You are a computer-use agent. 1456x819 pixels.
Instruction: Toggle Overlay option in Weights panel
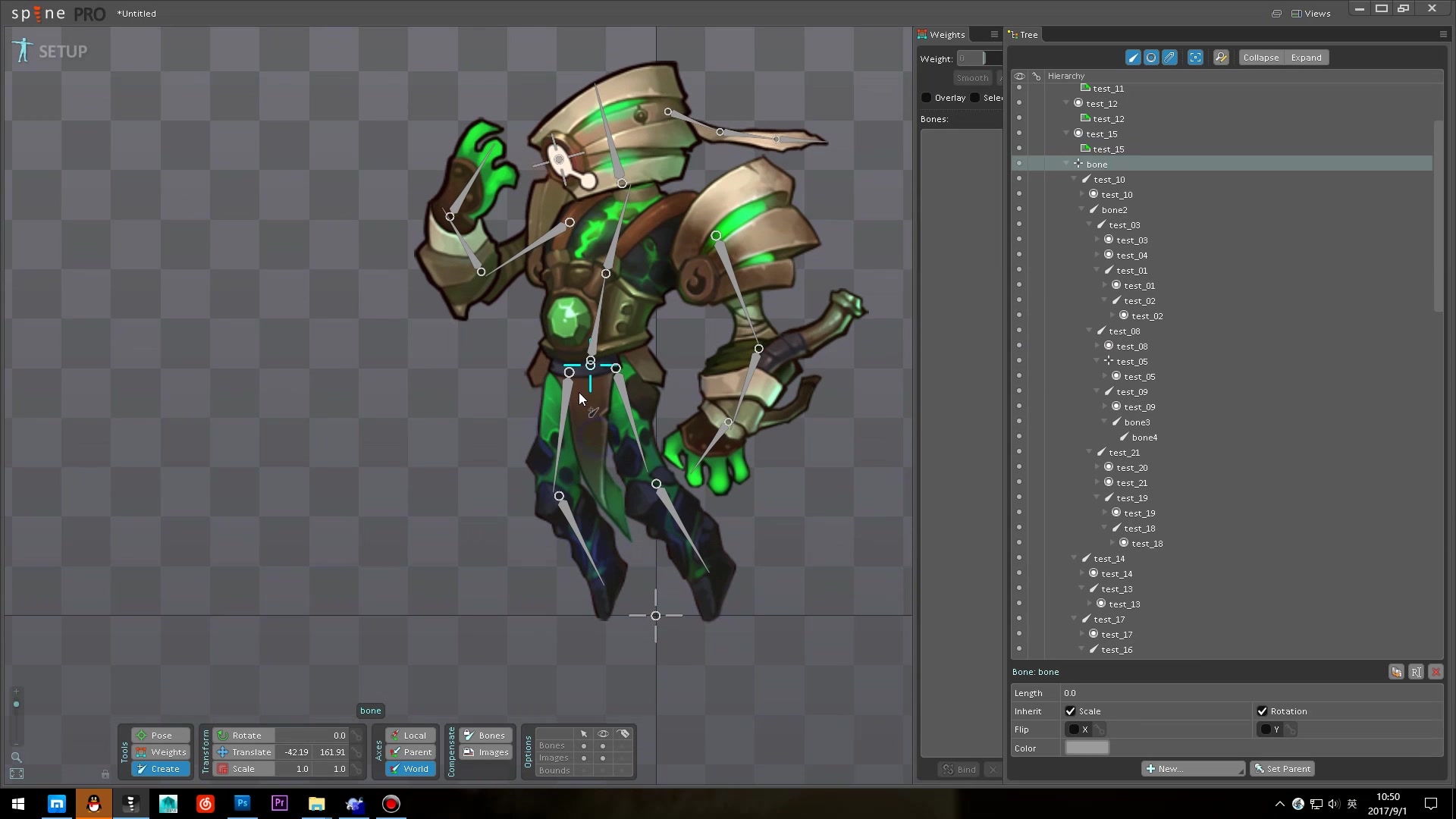[926, 98]
